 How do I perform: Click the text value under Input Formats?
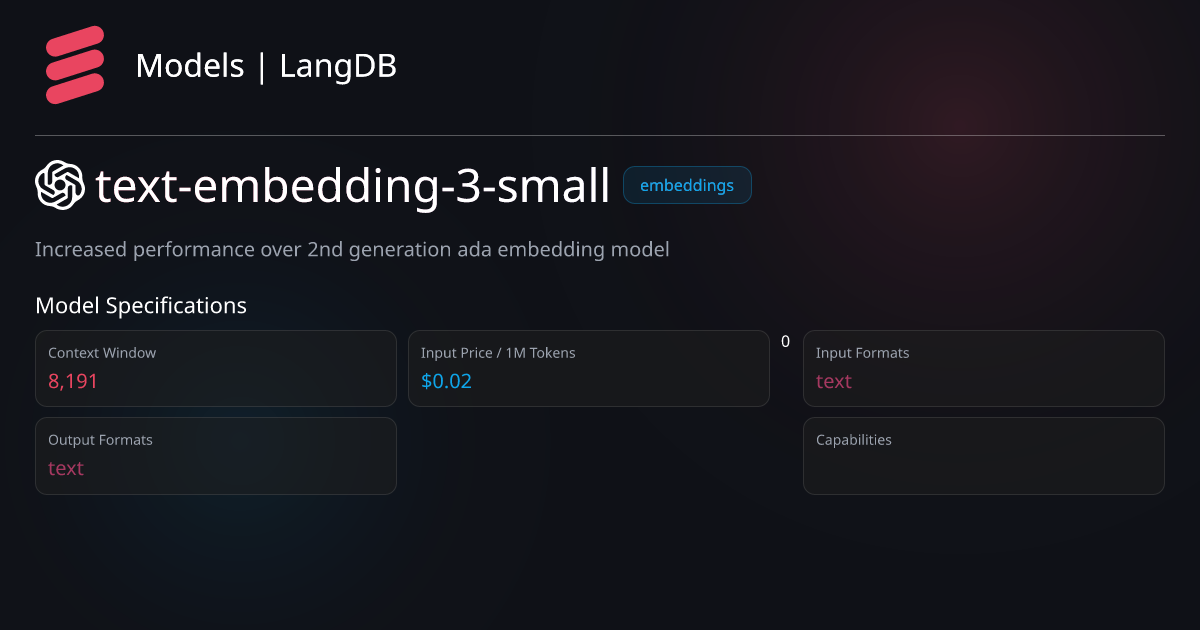click(x=834, y=381)
